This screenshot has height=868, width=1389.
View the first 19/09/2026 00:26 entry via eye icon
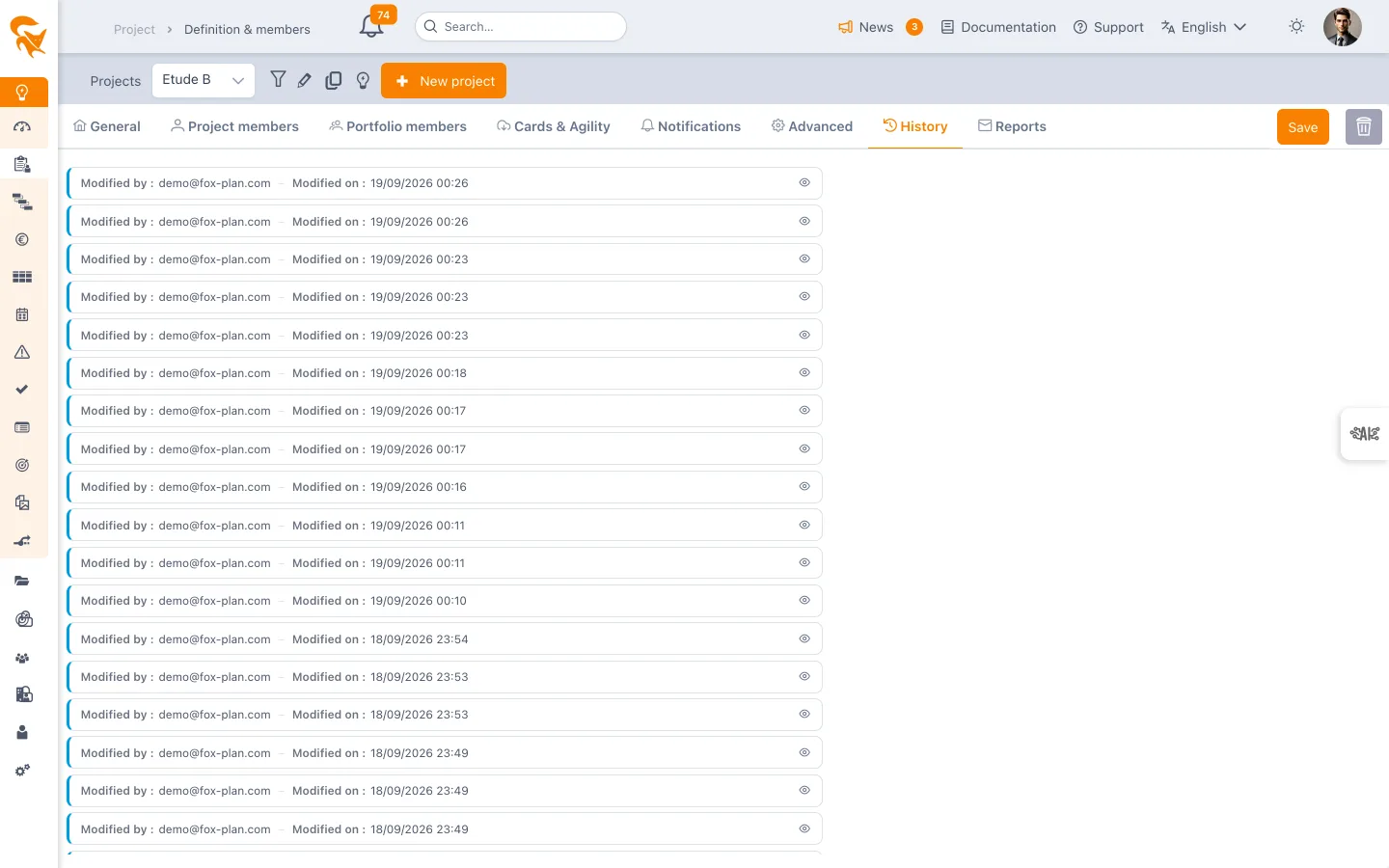804,183
